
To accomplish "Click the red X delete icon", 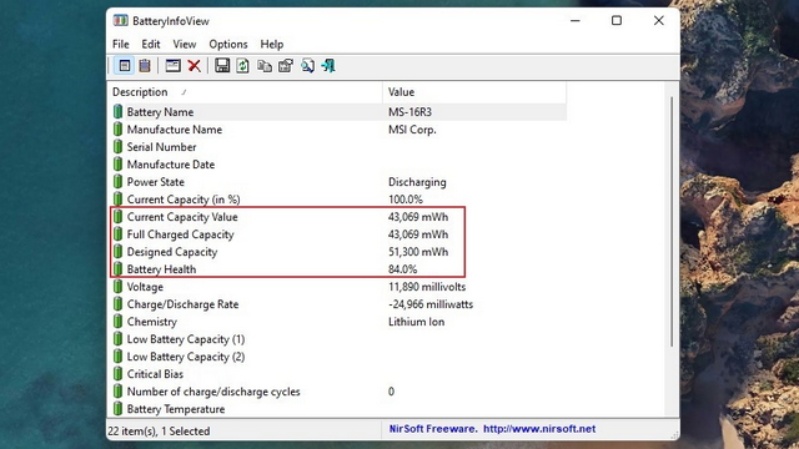I will click(x=194, y=66).
